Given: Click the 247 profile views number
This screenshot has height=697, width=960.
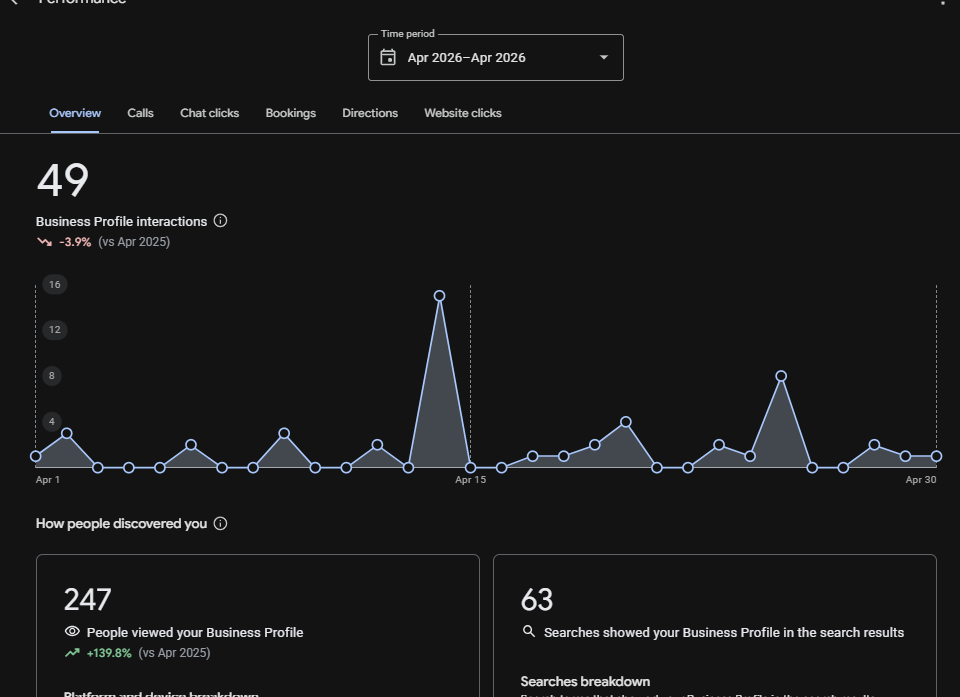Looking at the screenshot, I should (x=88, y=600).
